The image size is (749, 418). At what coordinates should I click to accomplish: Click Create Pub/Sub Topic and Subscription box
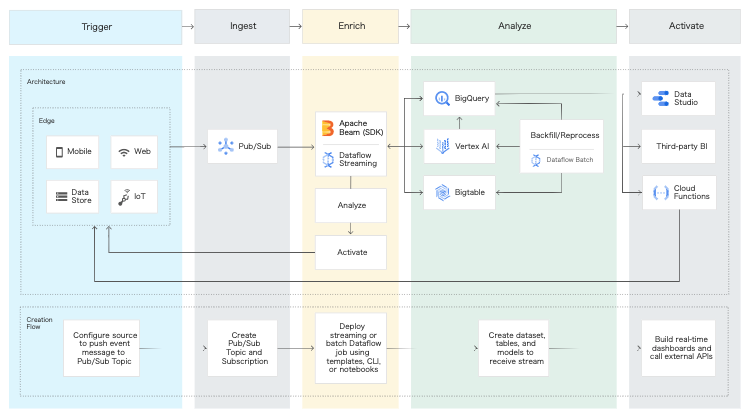[x=242, y=348]
